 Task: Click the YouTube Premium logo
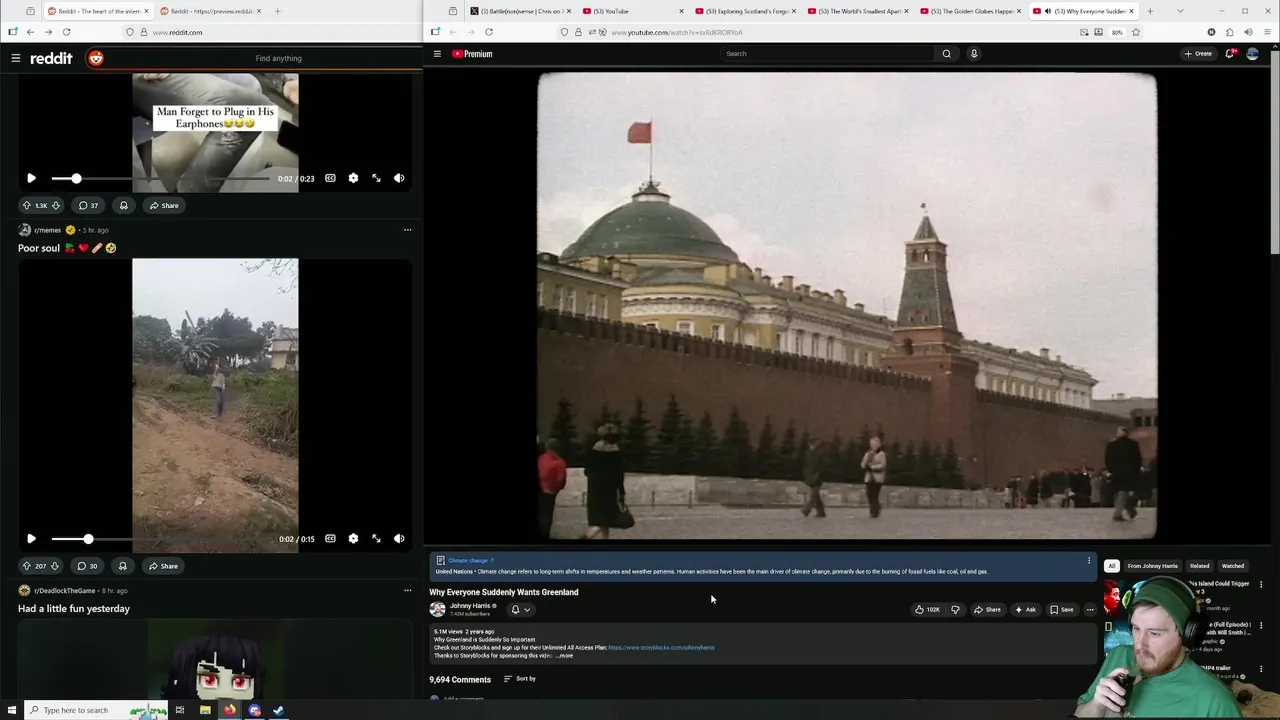(472, 54)
